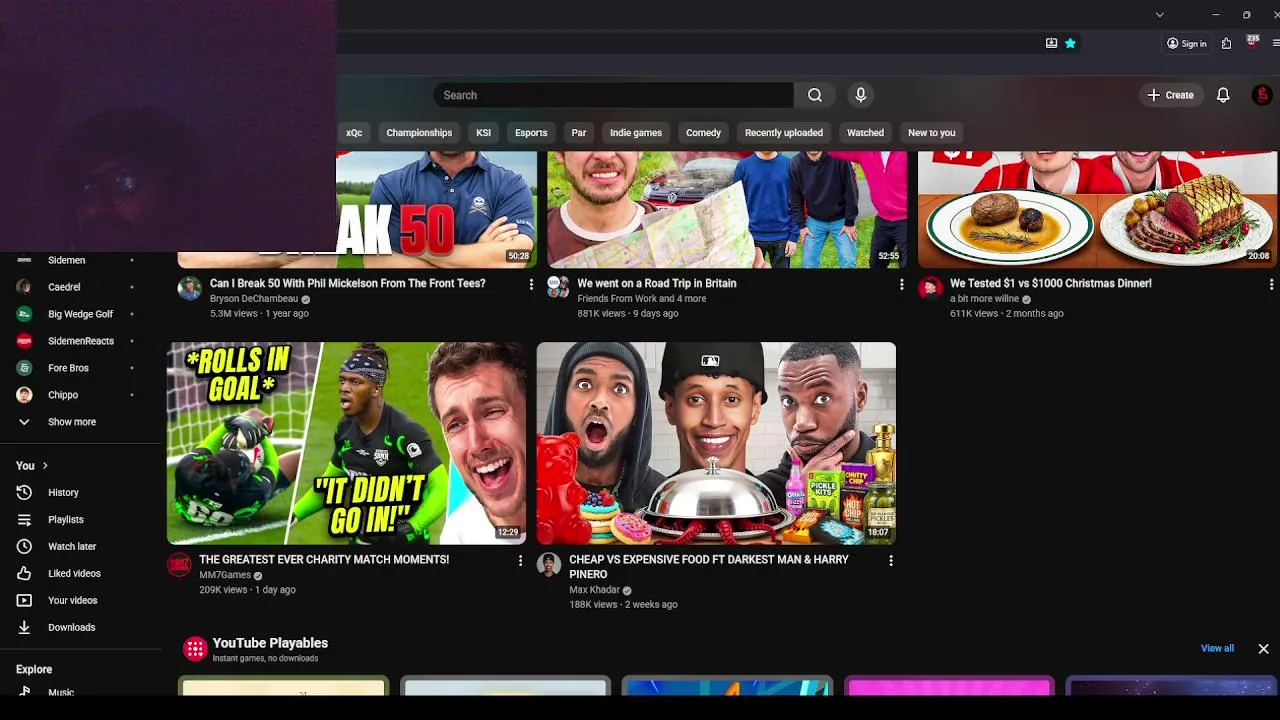Play the Greatest Ever Charity Match thumbnail
1280x720 pixels.
346,443
